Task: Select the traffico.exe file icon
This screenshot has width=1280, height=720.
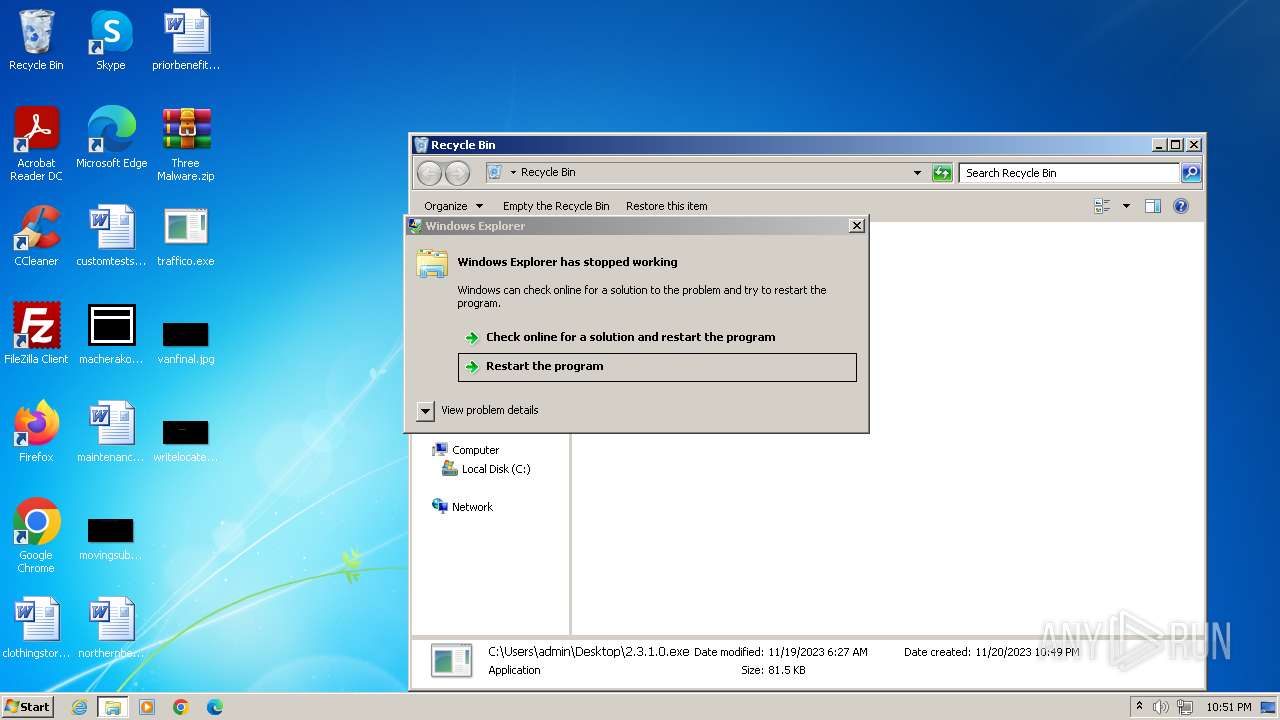Action: point(186,236)
